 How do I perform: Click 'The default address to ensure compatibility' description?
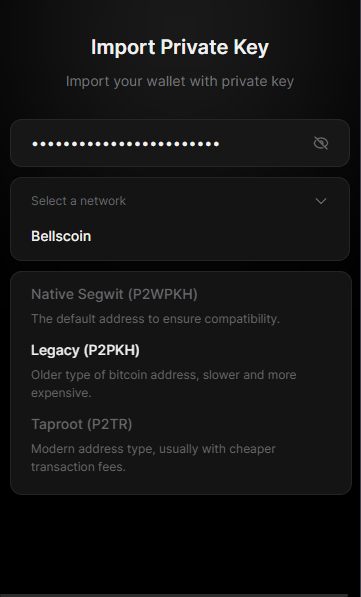point(155,319)
